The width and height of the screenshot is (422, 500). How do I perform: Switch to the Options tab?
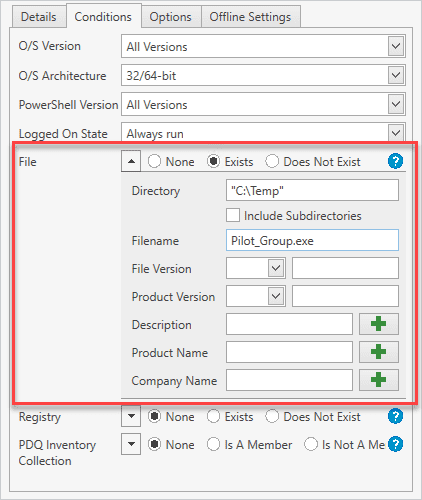[x=170, y=17]
